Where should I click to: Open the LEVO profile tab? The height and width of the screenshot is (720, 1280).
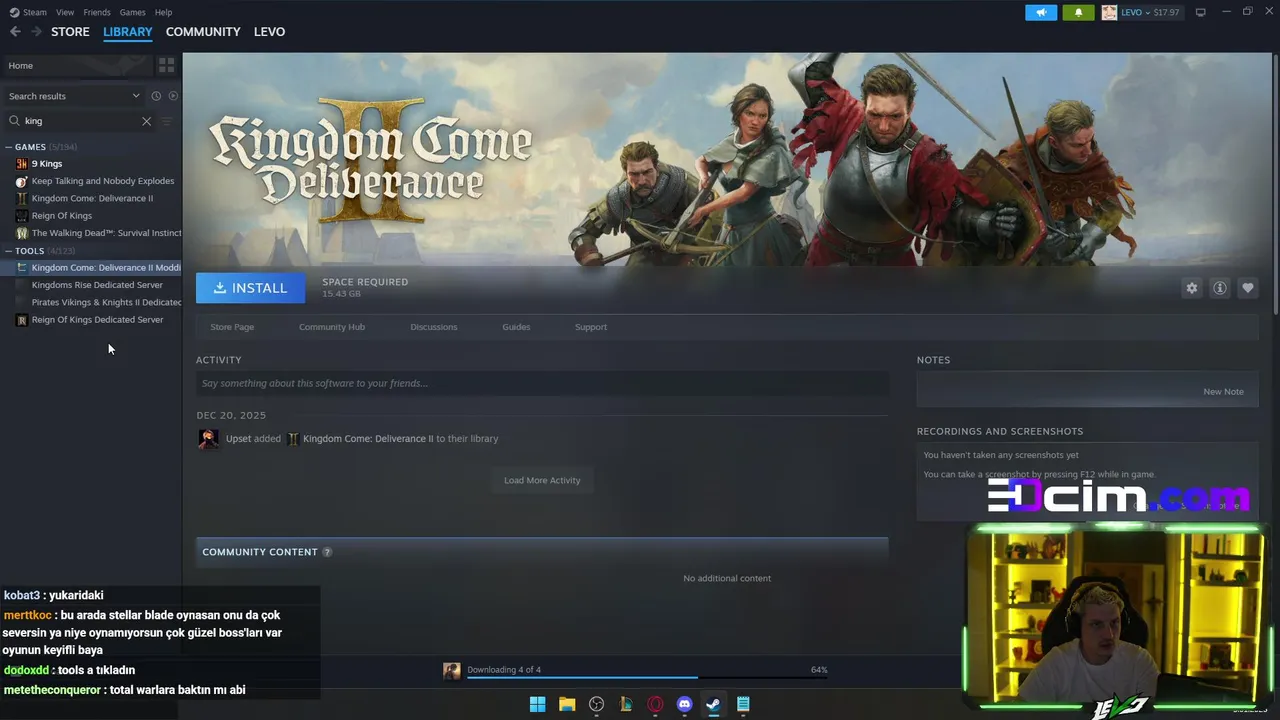(270, 32)
